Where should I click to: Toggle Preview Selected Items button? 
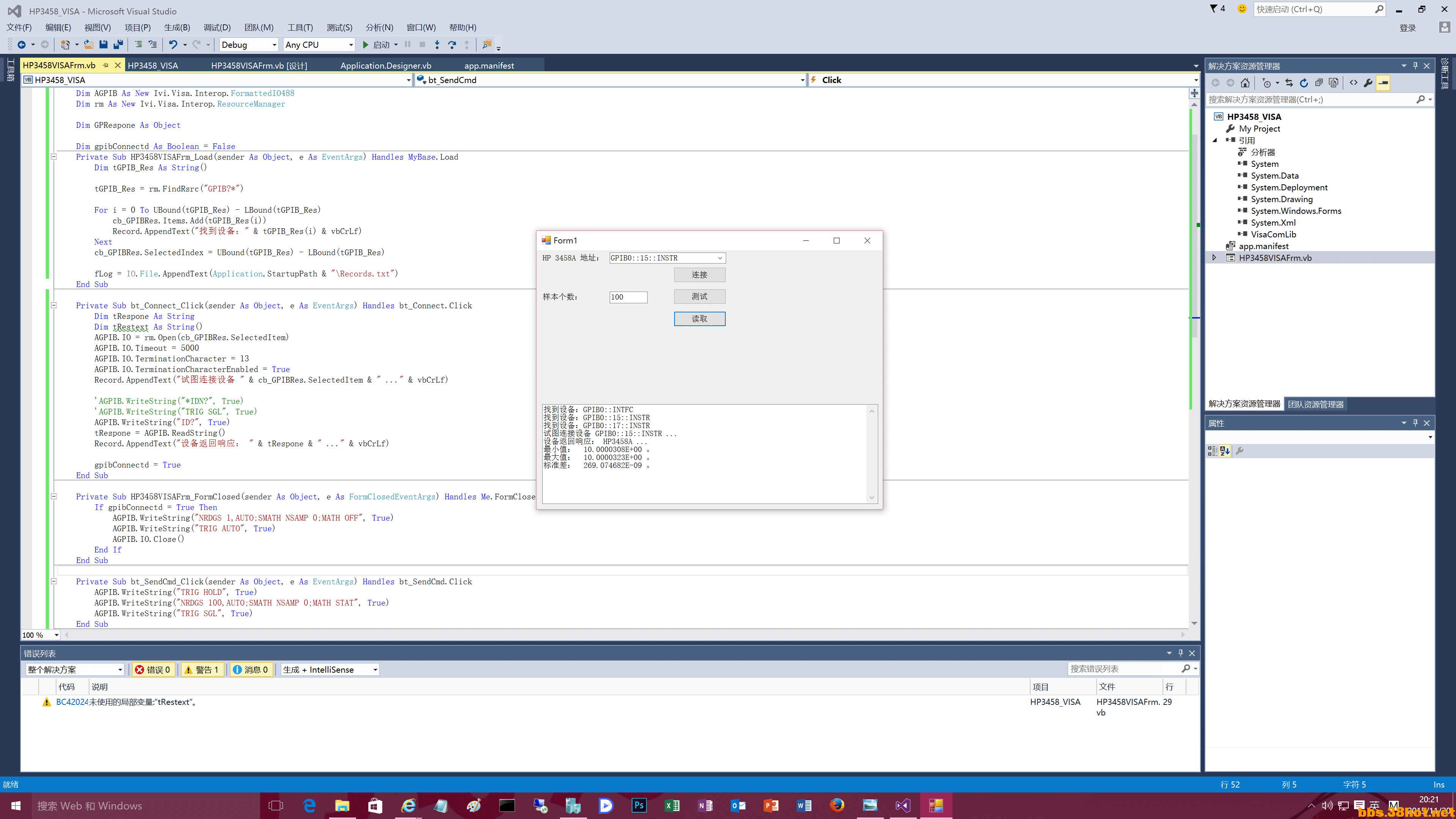pyautogui.click(x=1383, y=83)
